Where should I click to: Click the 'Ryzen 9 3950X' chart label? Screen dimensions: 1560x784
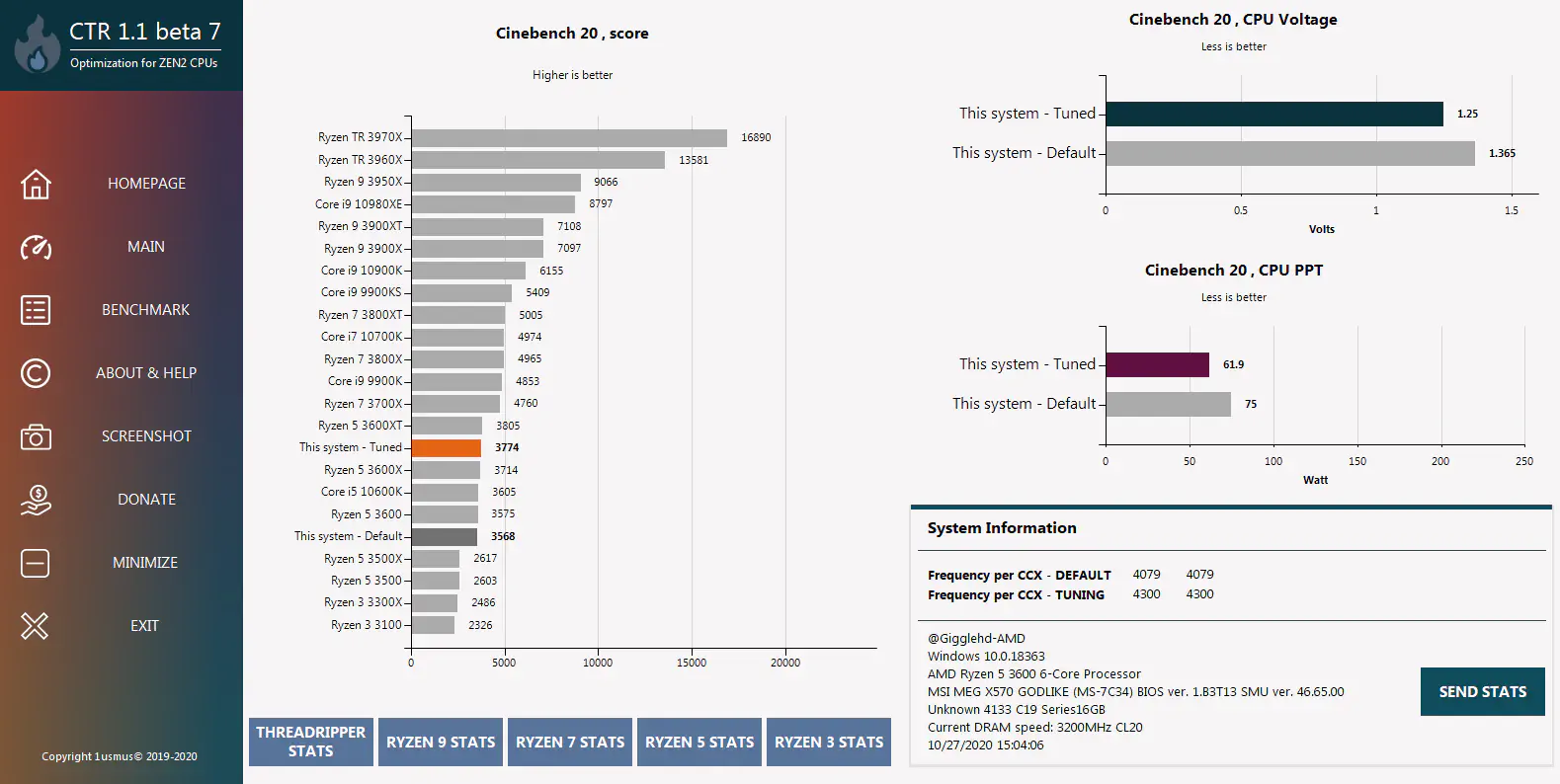pos(364,182)
